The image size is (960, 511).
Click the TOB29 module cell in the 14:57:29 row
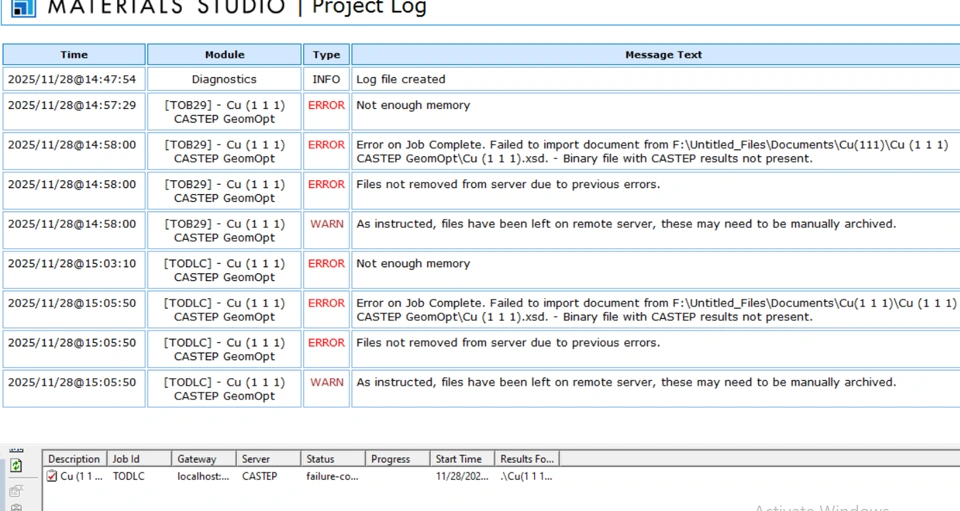(x=224, y=111)
